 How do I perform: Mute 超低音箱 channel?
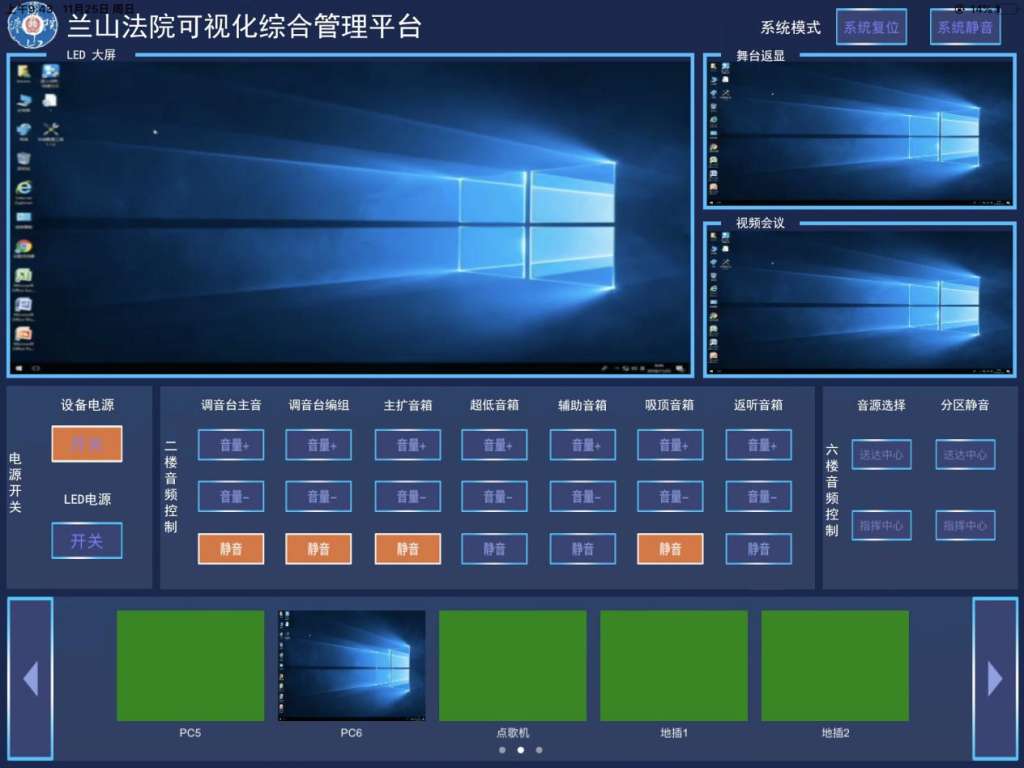coord(494,549)
